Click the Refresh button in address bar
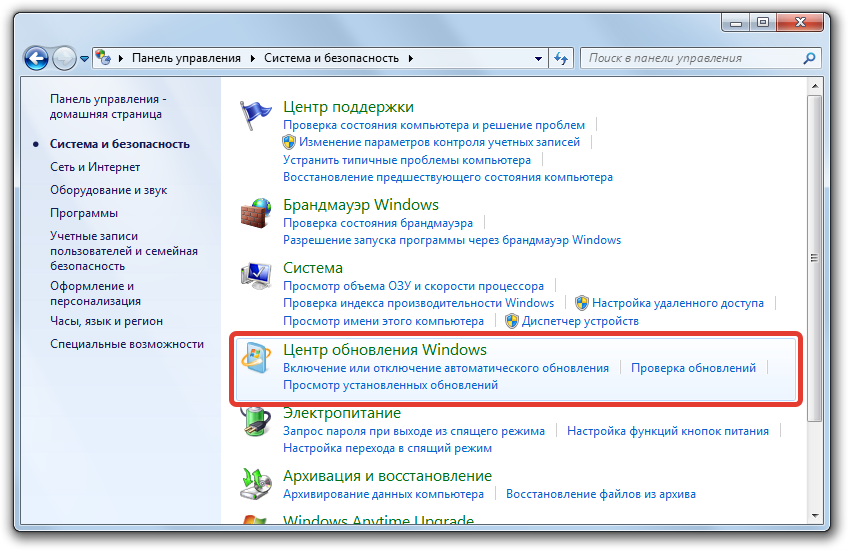Viewport: 849px width, 551px height. (x=561, y=58)
